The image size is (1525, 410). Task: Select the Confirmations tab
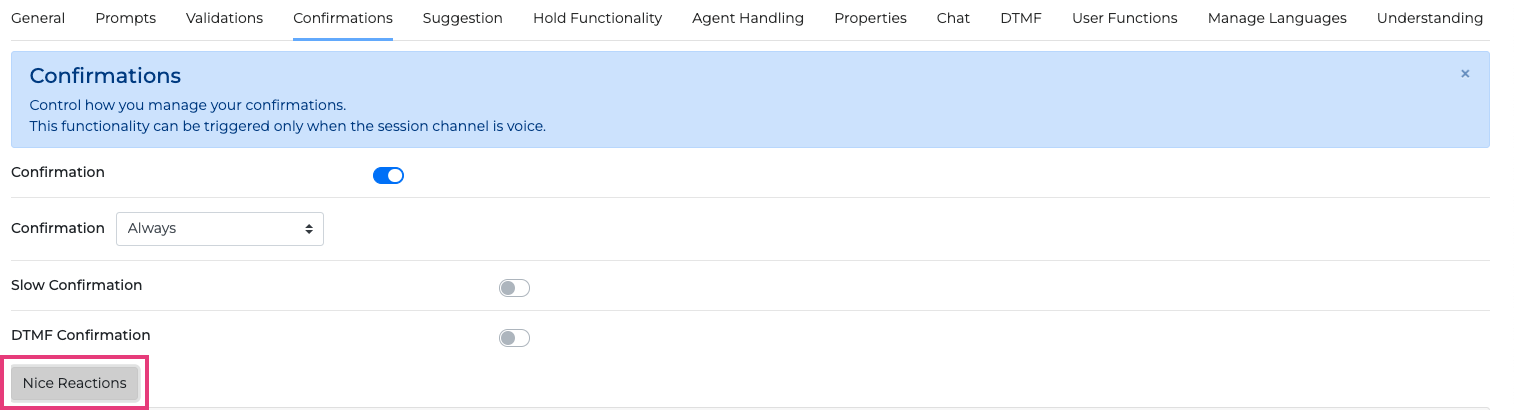point(343,18)
